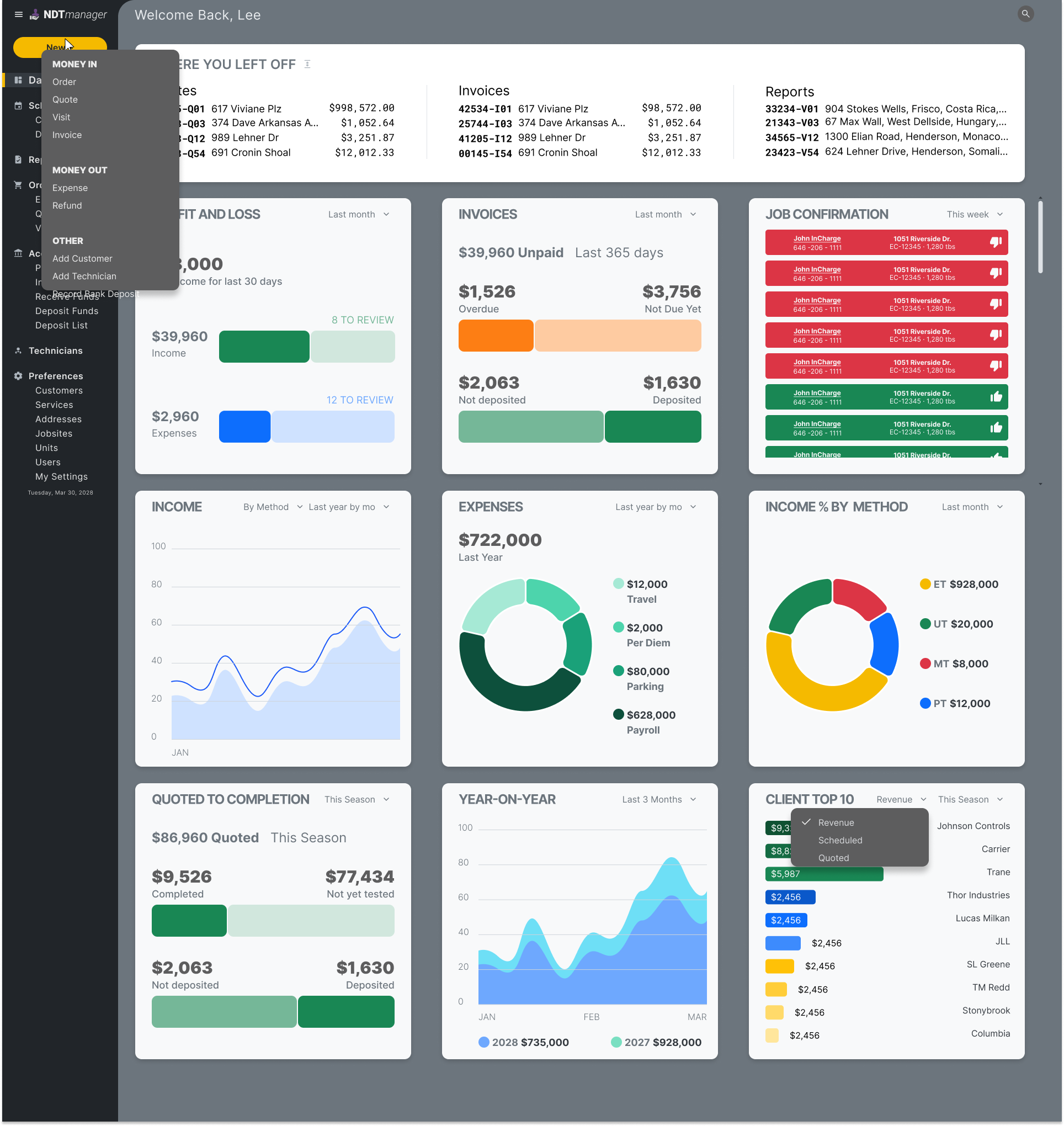Click thumbs-down icon on second red job row
This screenshot has height=1126, width=1064.
pyautogui.click(x=996, y=273)
